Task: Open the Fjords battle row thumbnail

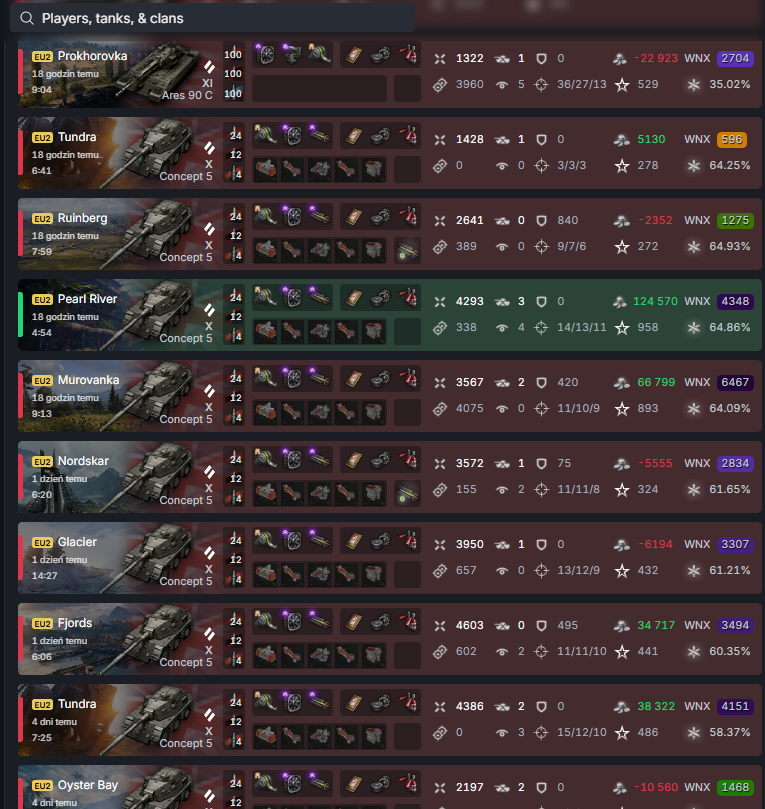Action: 118,639
